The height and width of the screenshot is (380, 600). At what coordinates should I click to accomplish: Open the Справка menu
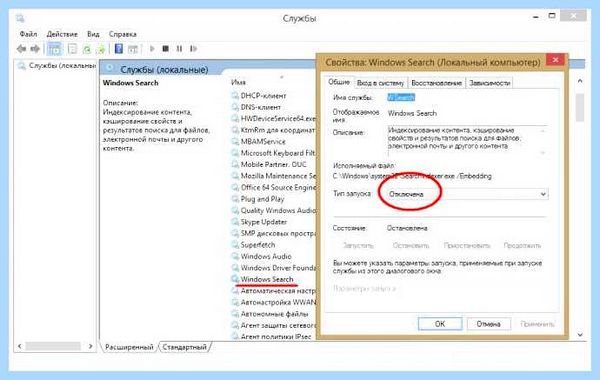[122, 34]
